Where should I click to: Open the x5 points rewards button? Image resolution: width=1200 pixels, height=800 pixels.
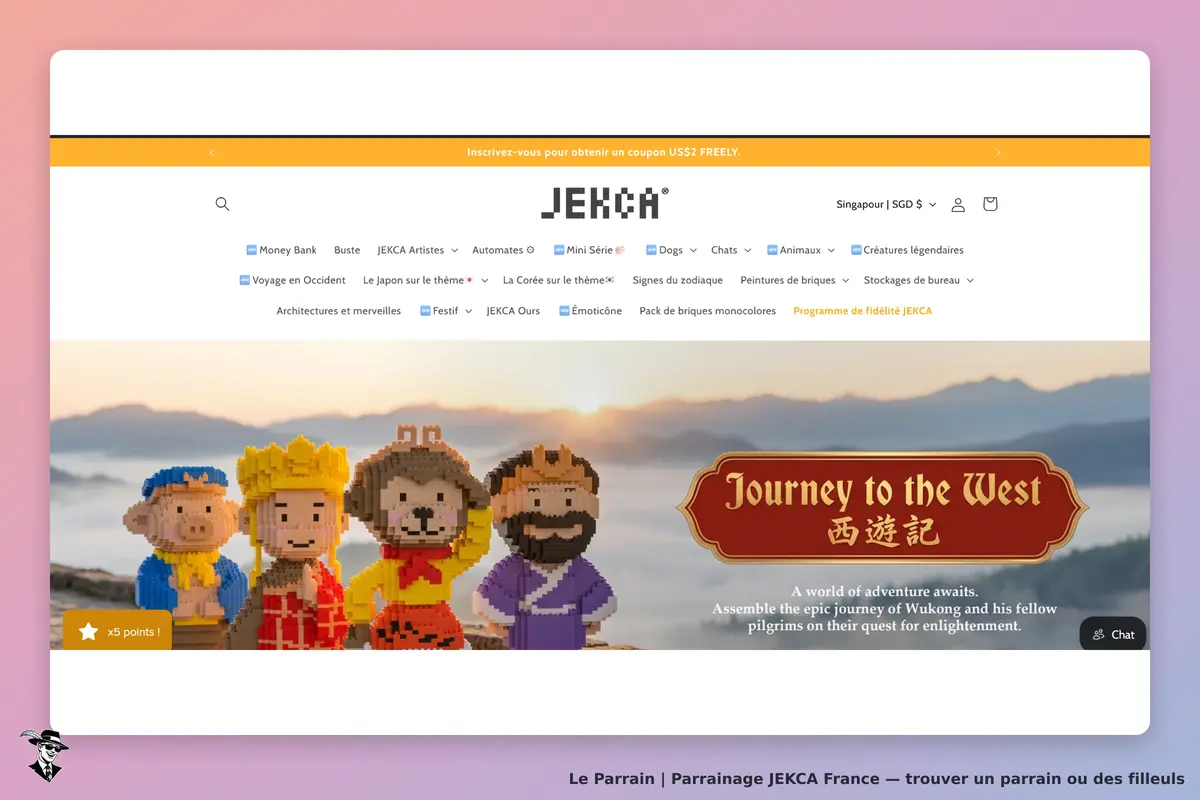[x=117, y=632]
